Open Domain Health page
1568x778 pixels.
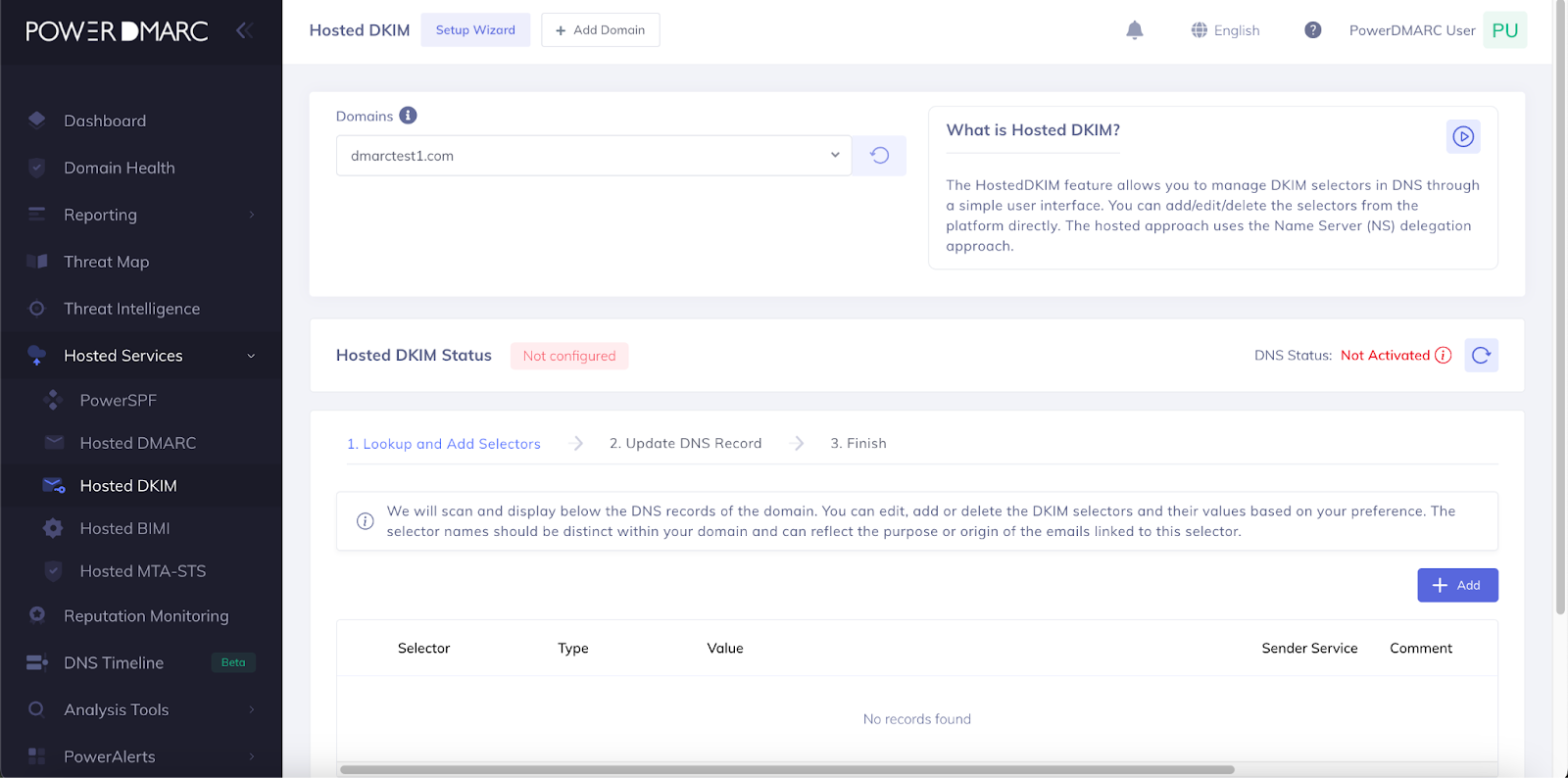[120, 168]
